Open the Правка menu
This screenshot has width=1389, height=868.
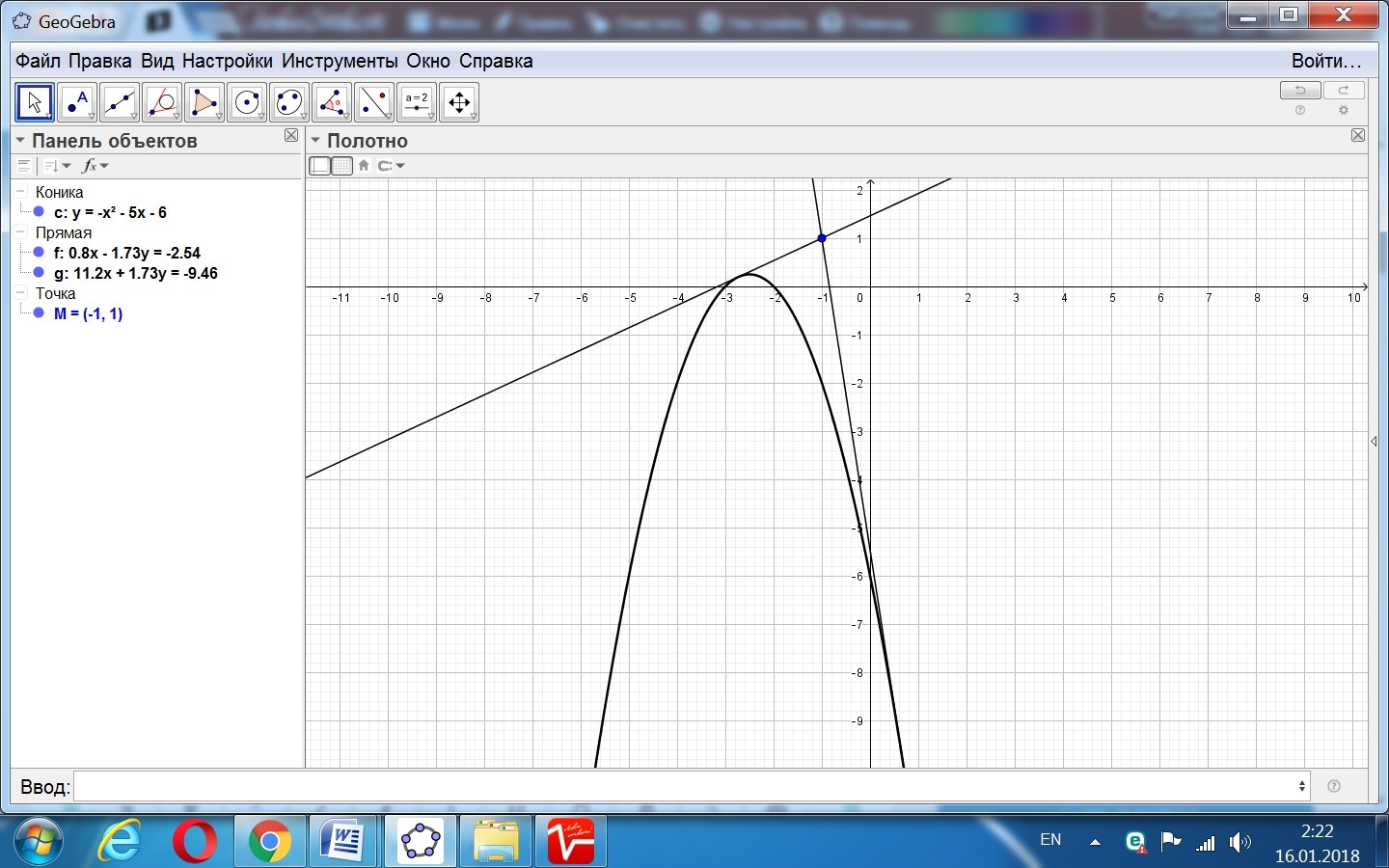tap(100, 61)
